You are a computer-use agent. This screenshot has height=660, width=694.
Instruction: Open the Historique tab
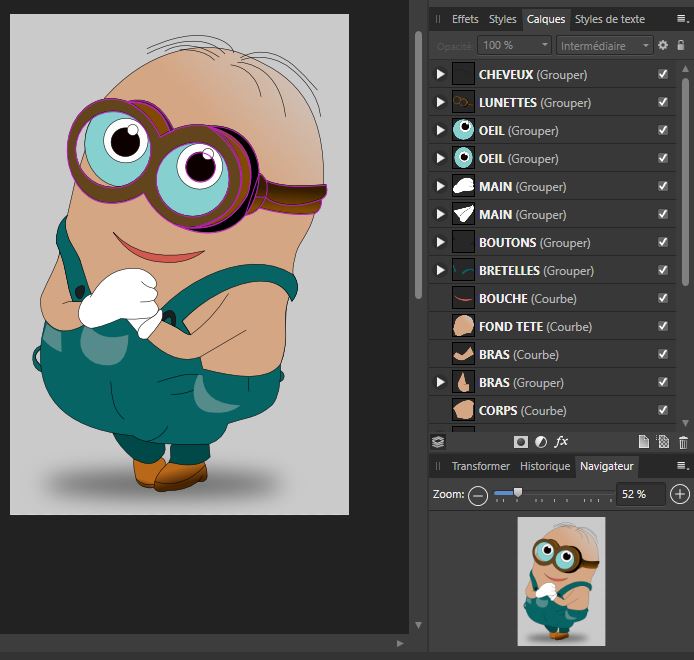click(x=545, y=466)
